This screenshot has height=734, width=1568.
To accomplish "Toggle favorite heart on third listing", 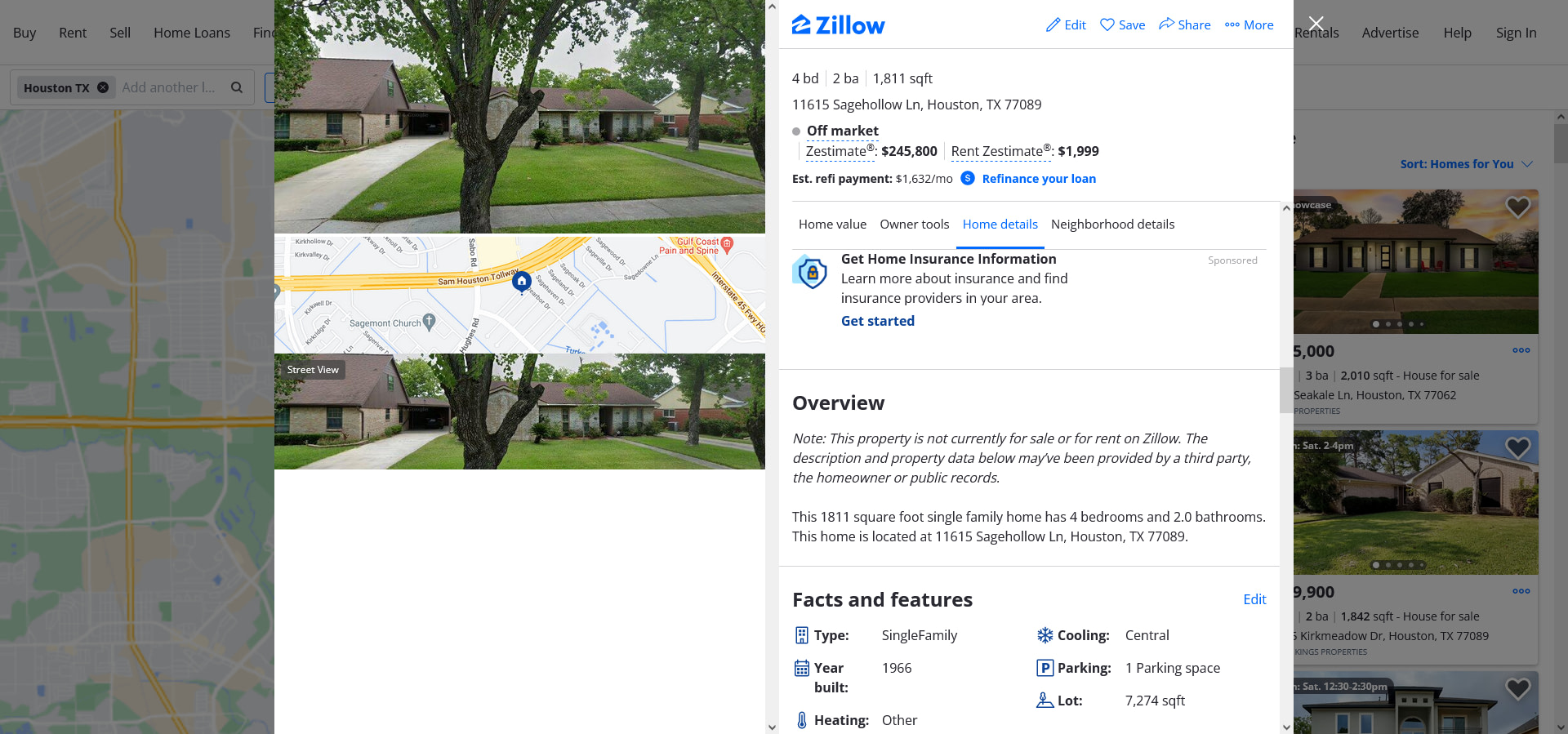I will [1517, 689].
